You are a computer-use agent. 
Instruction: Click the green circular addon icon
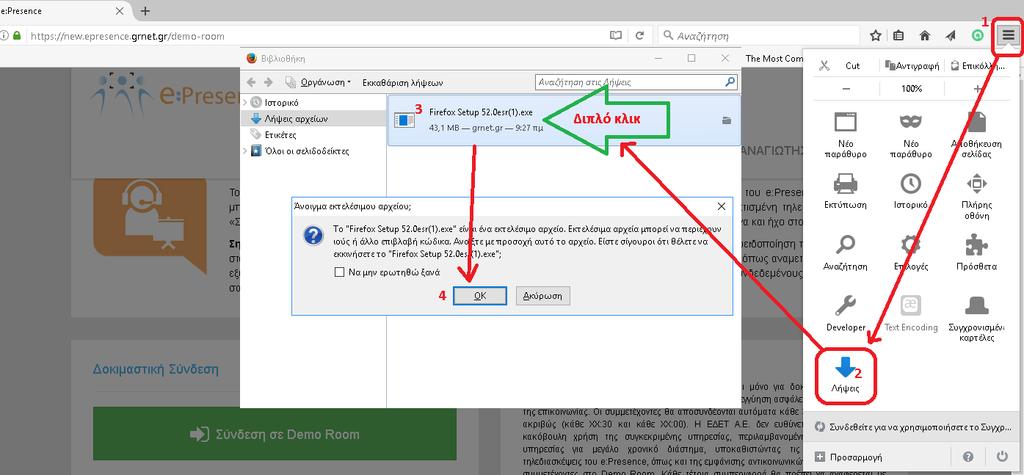point(978,36)
